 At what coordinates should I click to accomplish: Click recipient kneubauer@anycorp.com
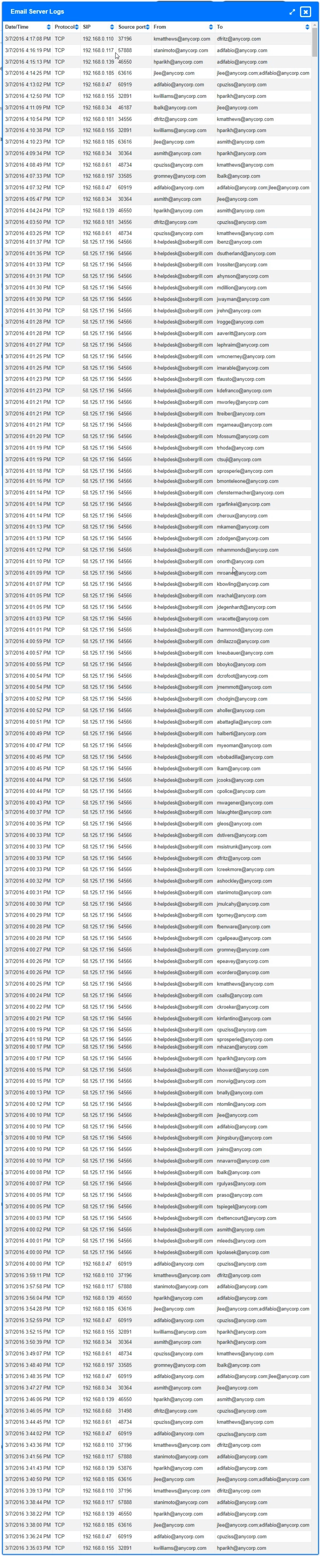tap(245, 653)
